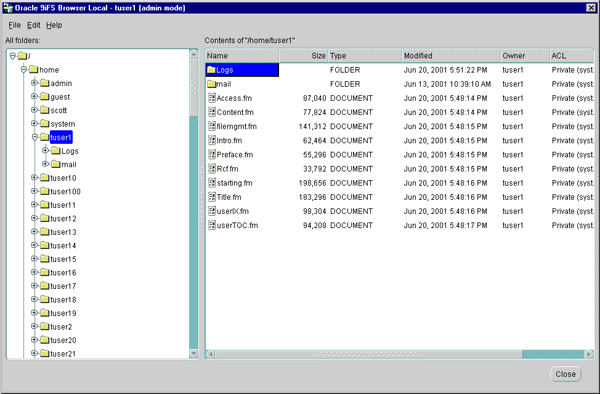Select tuser19 in the folder tree
This screenshot has height=394, width=600.
[x=63, y=313]
